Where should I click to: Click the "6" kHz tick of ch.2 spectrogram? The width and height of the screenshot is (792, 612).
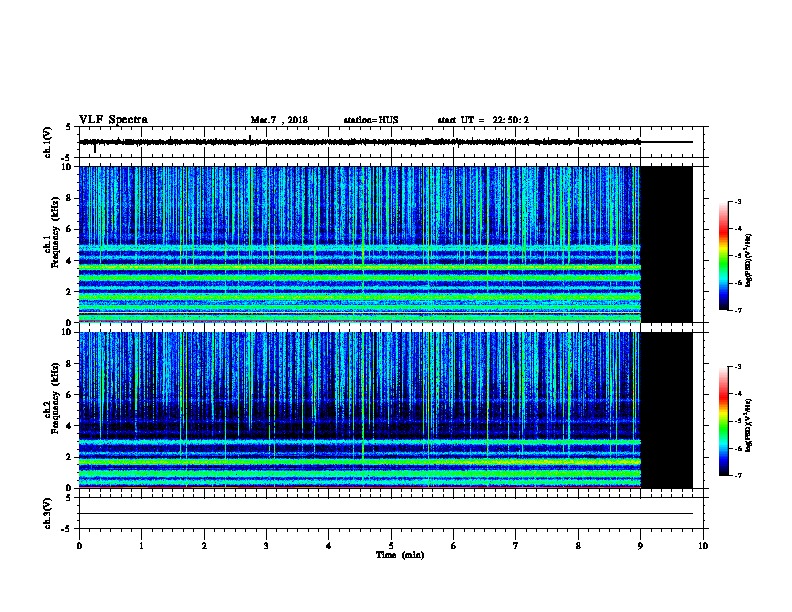(x=69, y=395)
